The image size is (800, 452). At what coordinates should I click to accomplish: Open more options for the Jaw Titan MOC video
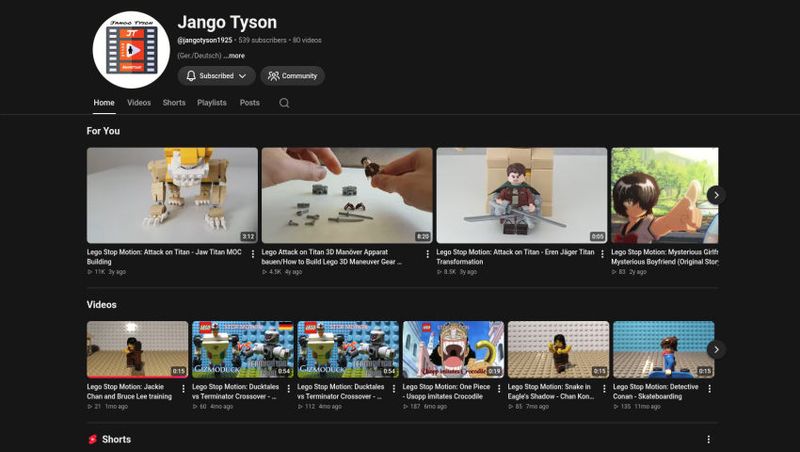(253, 254)
